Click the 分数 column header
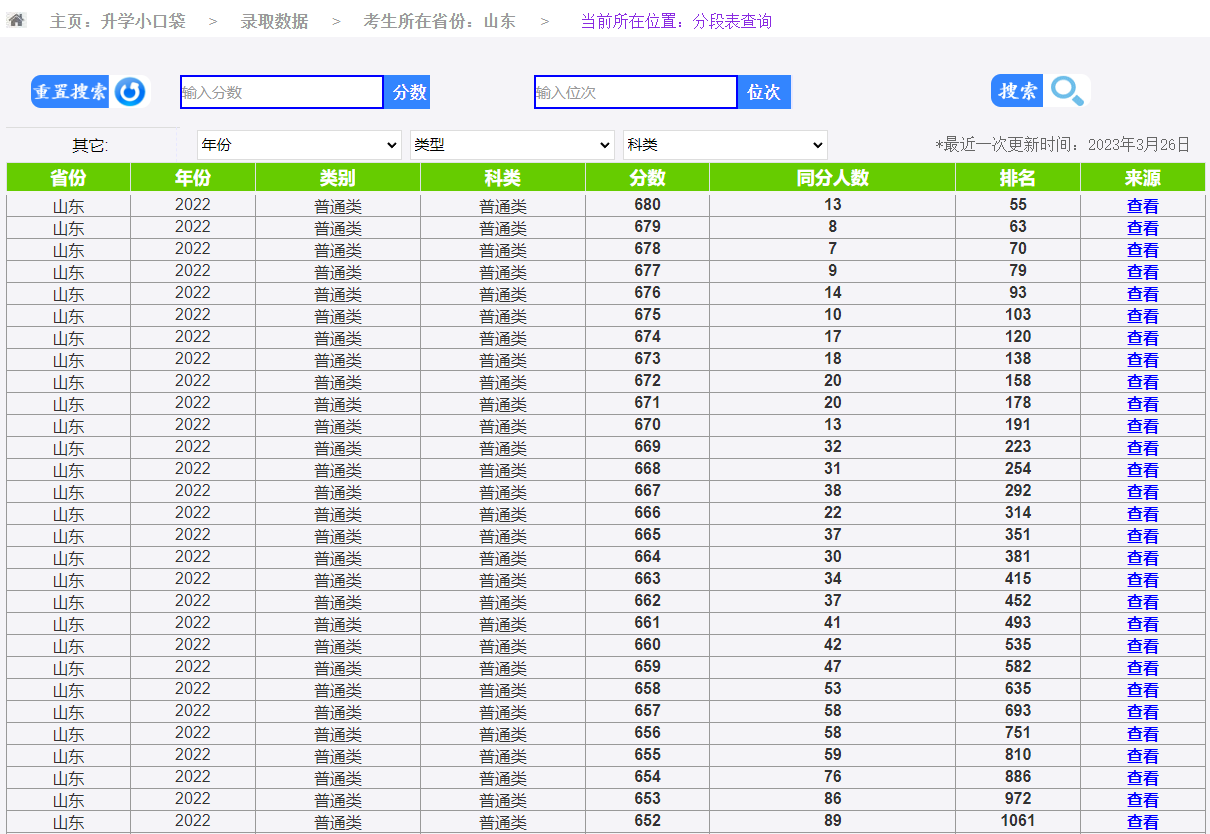1210x834 pixels. point(647,178)
